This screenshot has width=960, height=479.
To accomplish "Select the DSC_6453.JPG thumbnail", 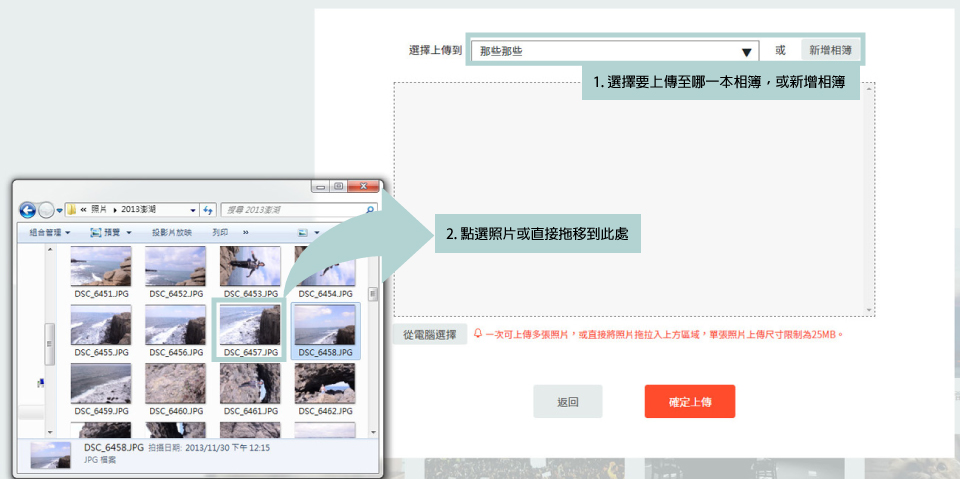I will click(250, 266).
